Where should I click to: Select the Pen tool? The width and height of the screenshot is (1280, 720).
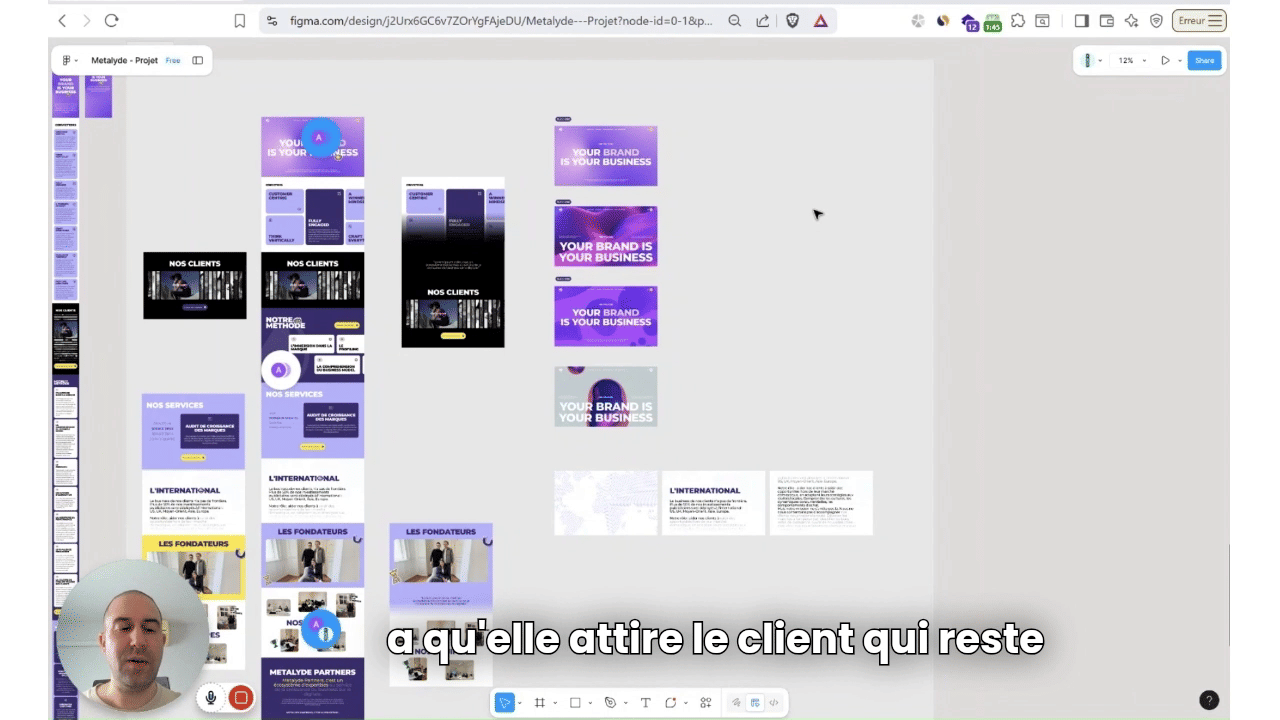pos(610,703)
